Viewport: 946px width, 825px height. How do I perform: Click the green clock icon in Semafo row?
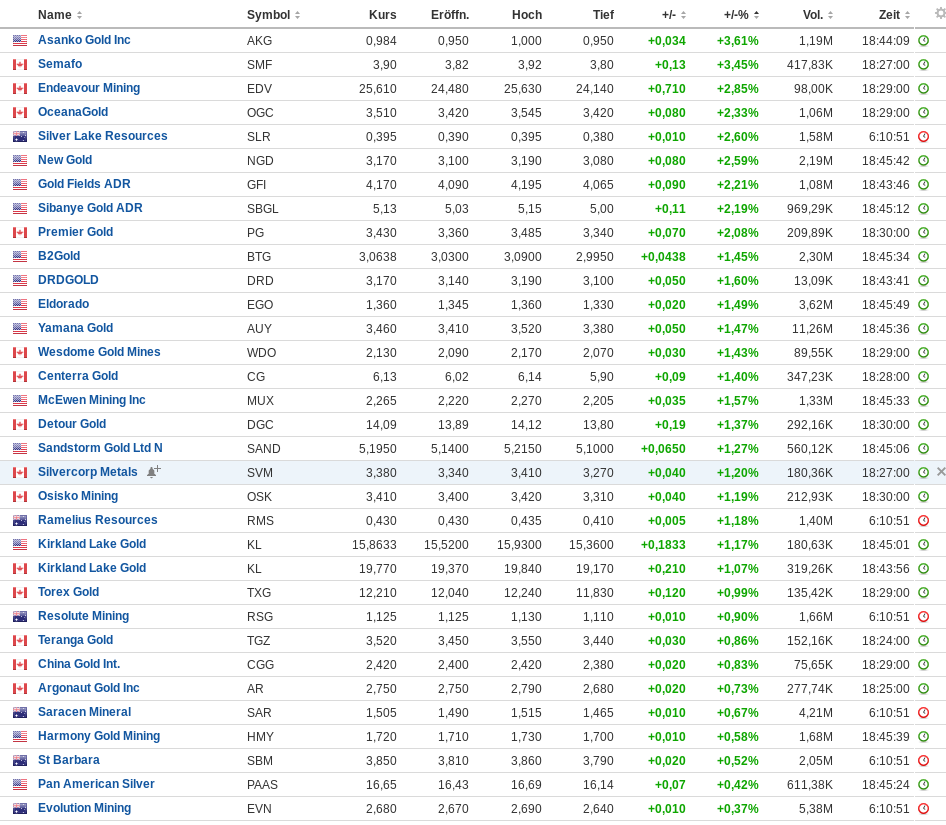(x=923, y=65)
